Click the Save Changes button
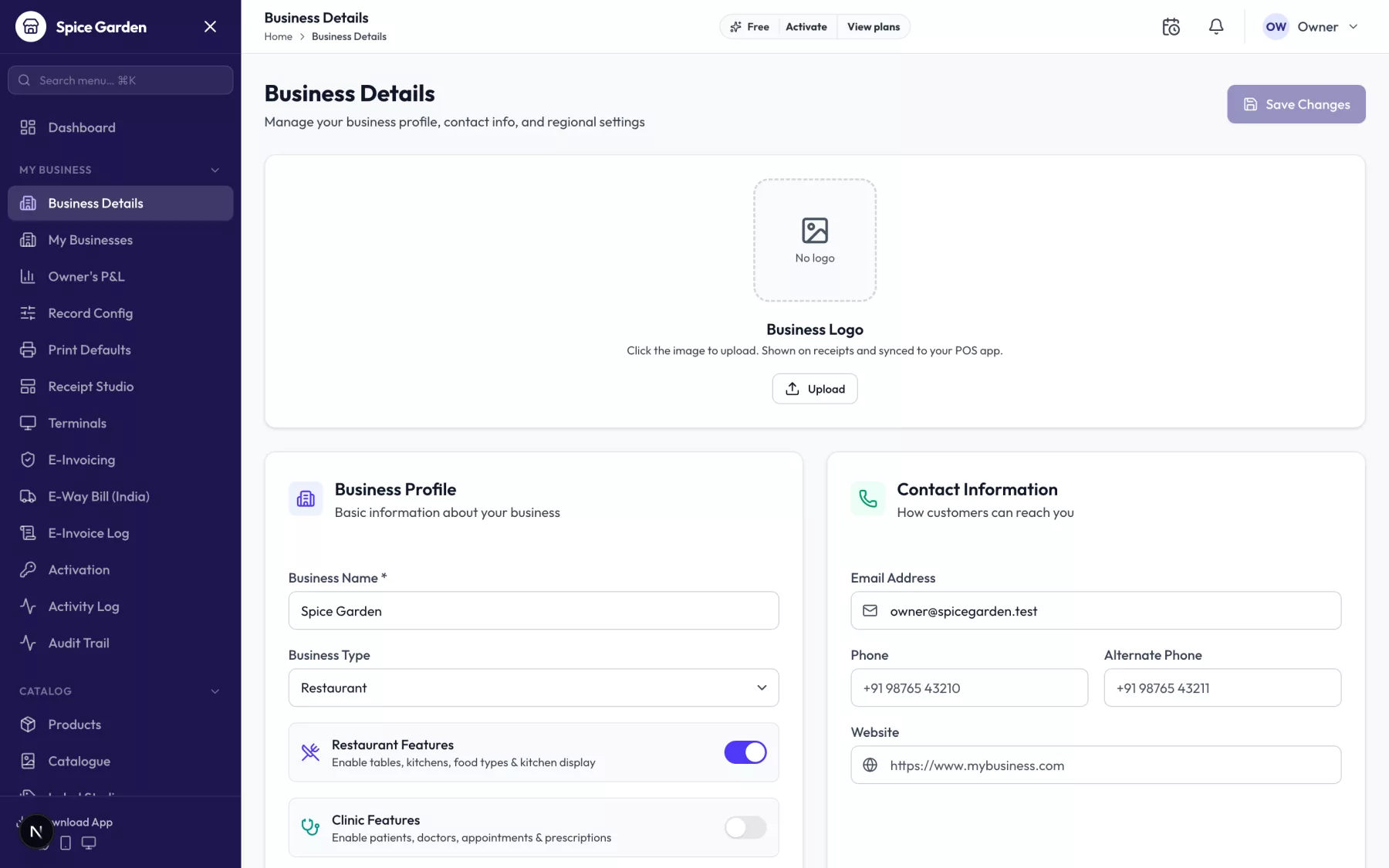 click(1296, 104)
